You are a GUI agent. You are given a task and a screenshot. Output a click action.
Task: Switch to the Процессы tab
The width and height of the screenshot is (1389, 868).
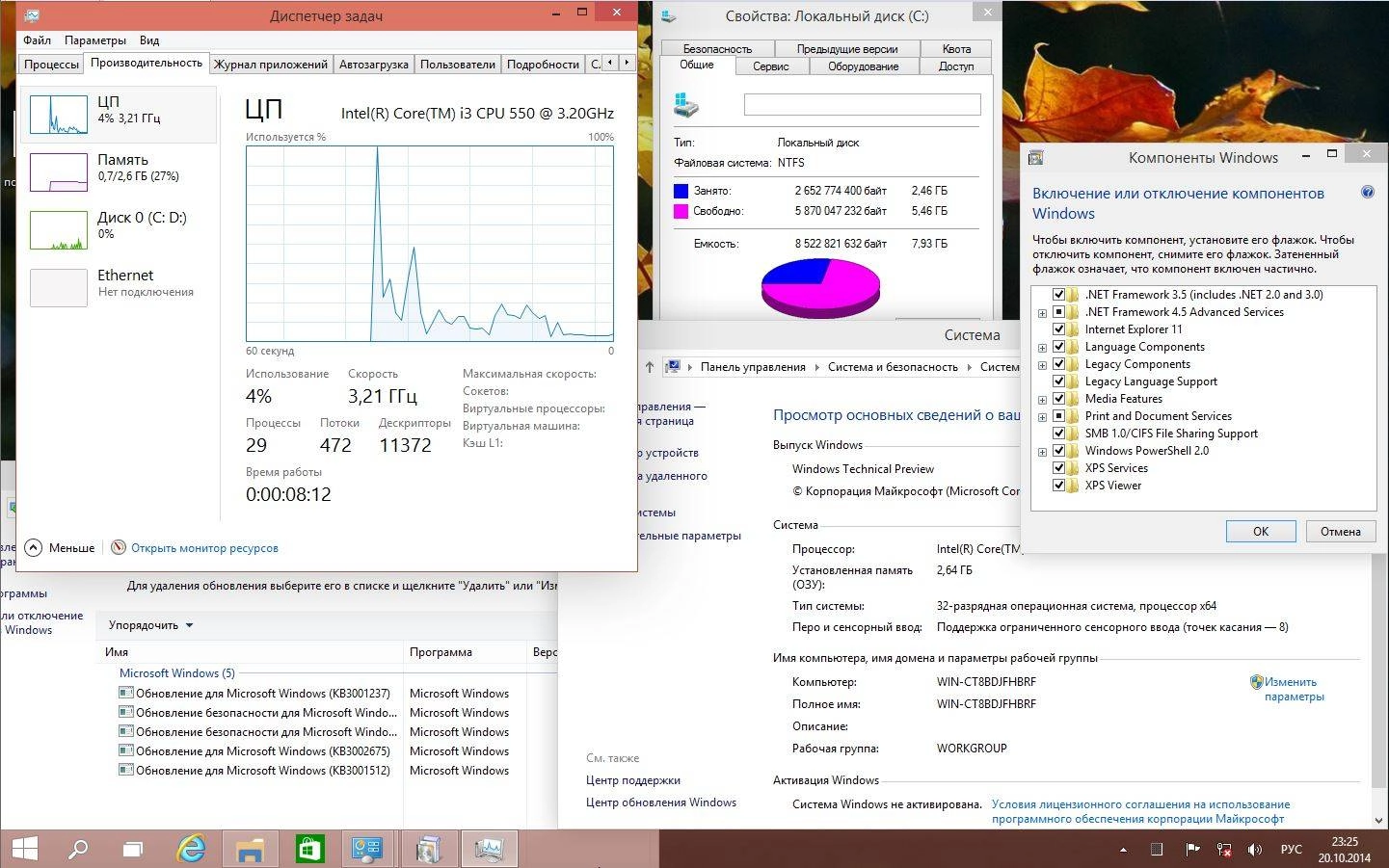point(51,65)
